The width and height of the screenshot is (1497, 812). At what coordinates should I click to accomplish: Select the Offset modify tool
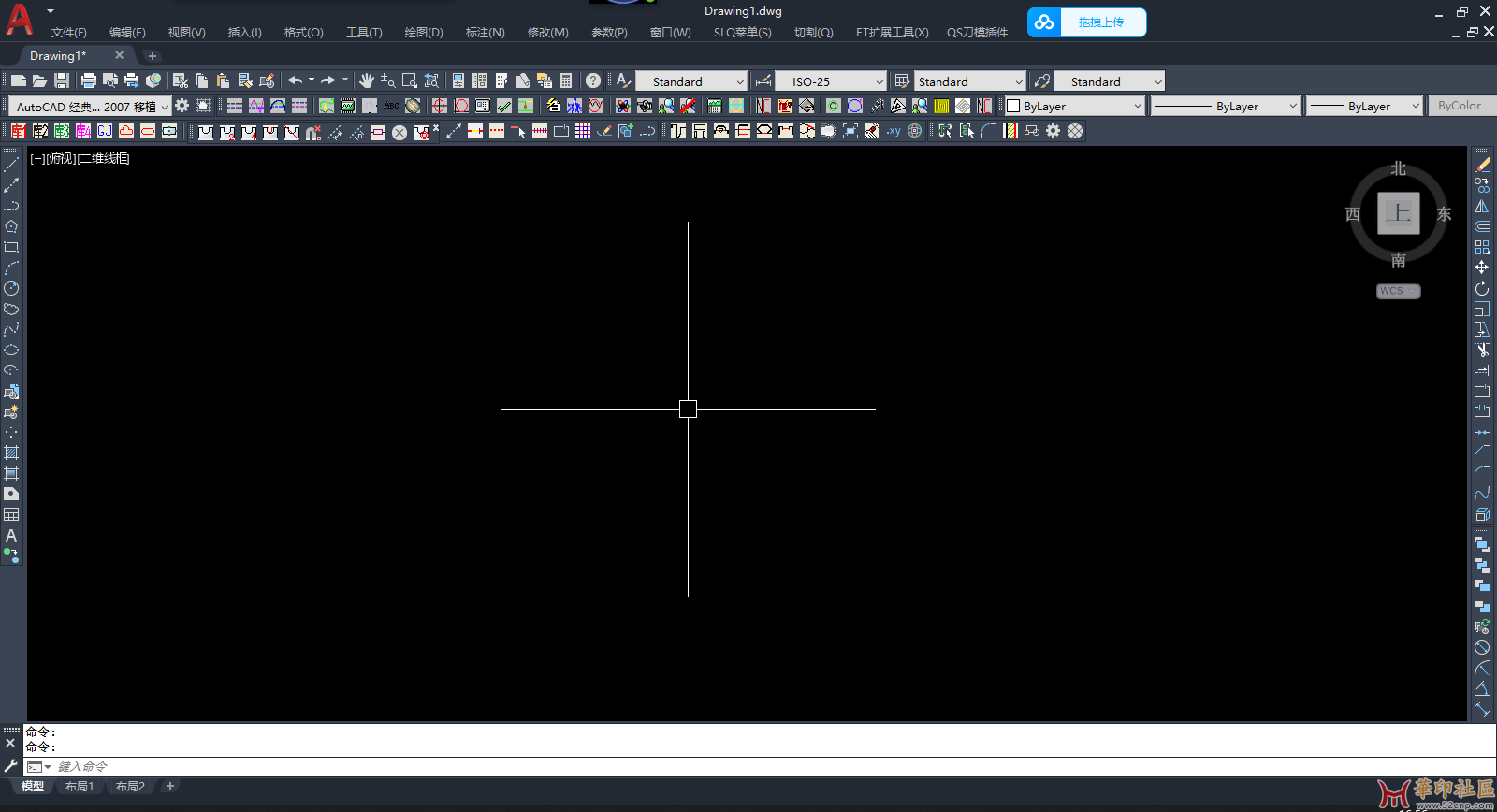click(1482, 226)
